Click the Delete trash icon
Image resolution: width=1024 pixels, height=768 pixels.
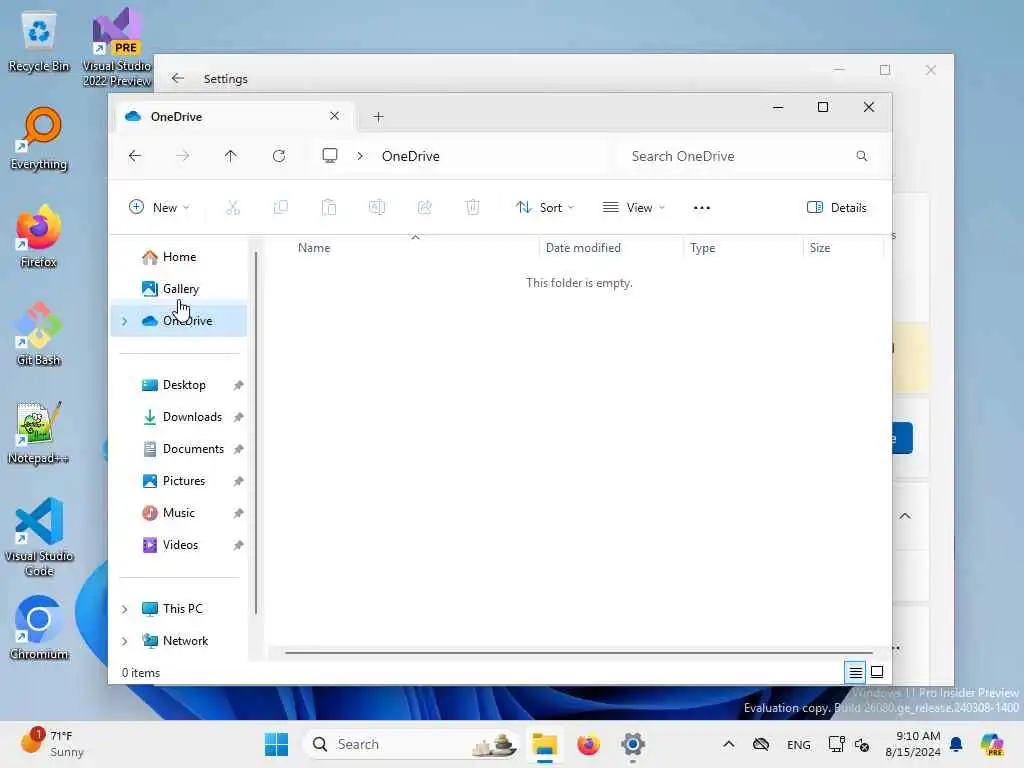473,208
